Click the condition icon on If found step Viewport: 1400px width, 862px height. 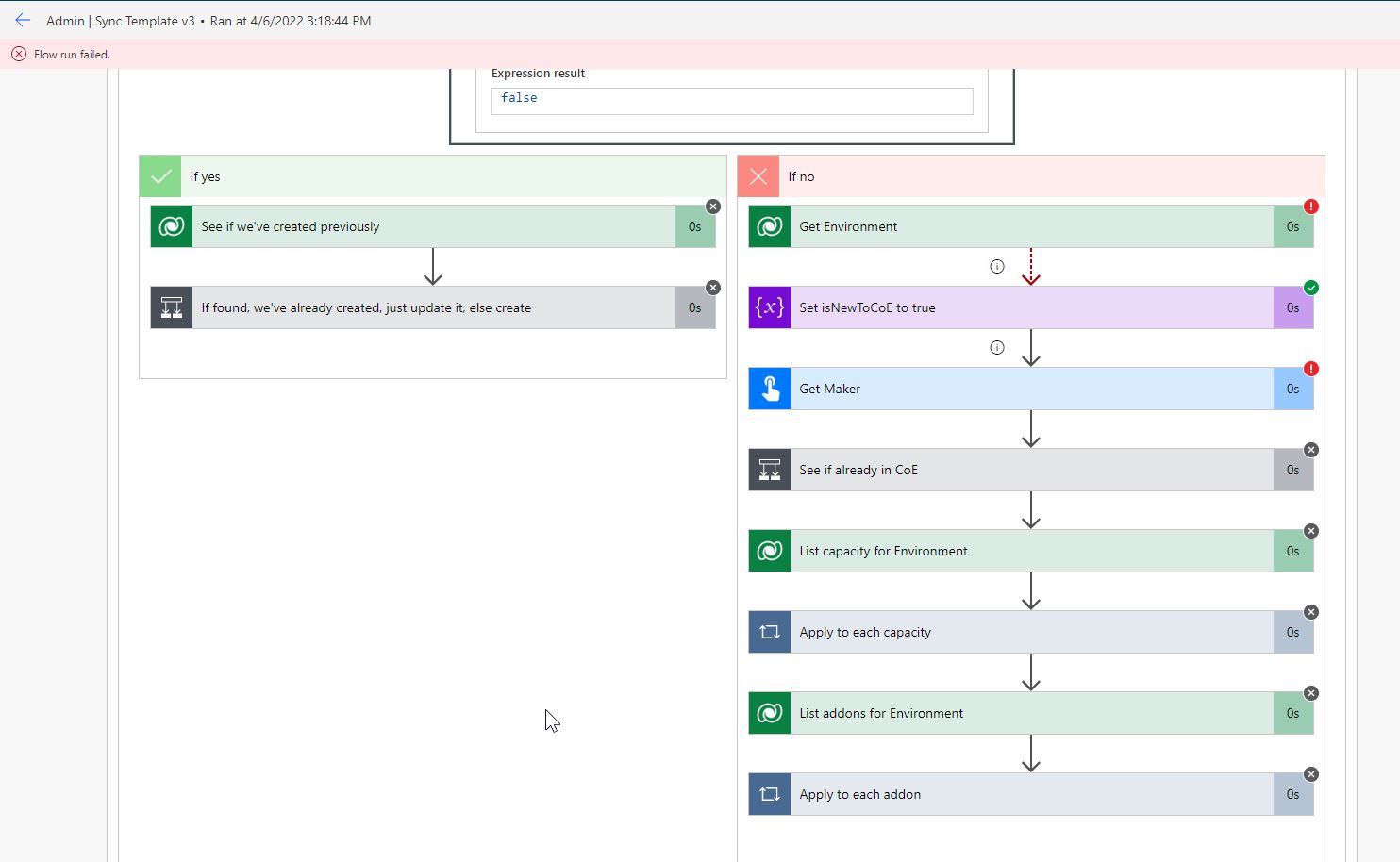(172, 307)
